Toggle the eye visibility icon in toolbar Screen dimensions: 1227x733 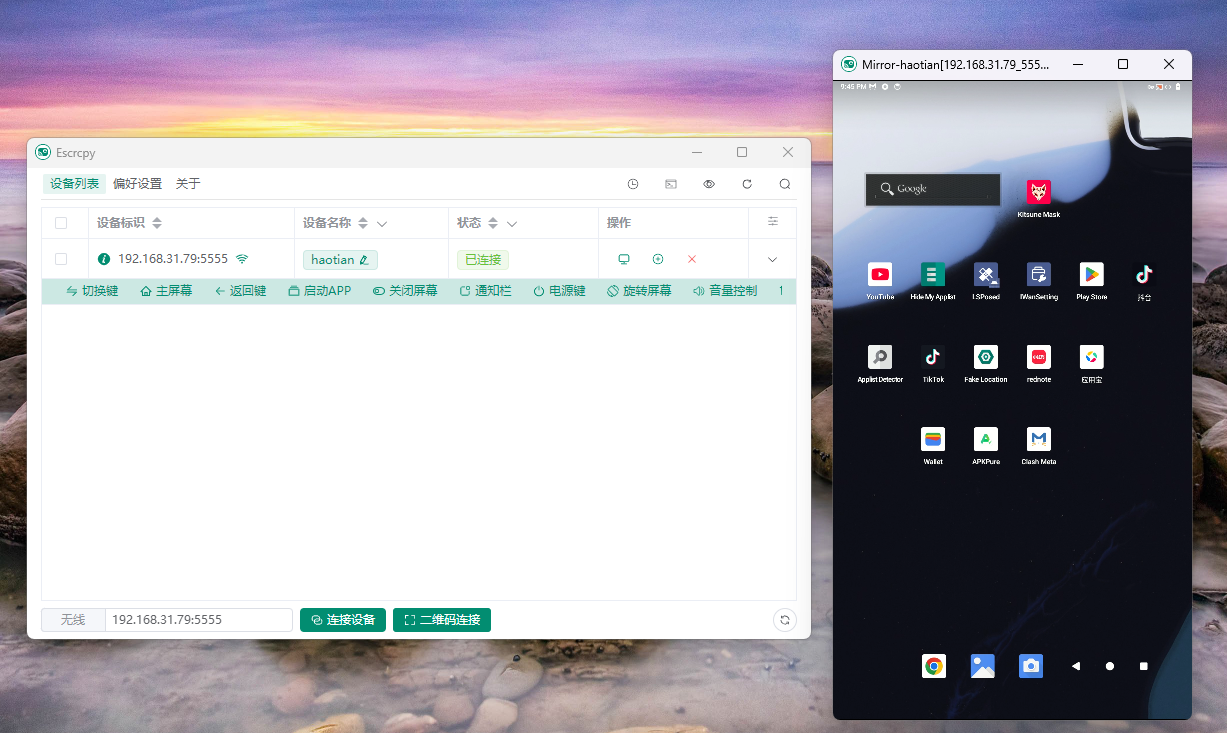pyautogui.click(x=709, y=184)
